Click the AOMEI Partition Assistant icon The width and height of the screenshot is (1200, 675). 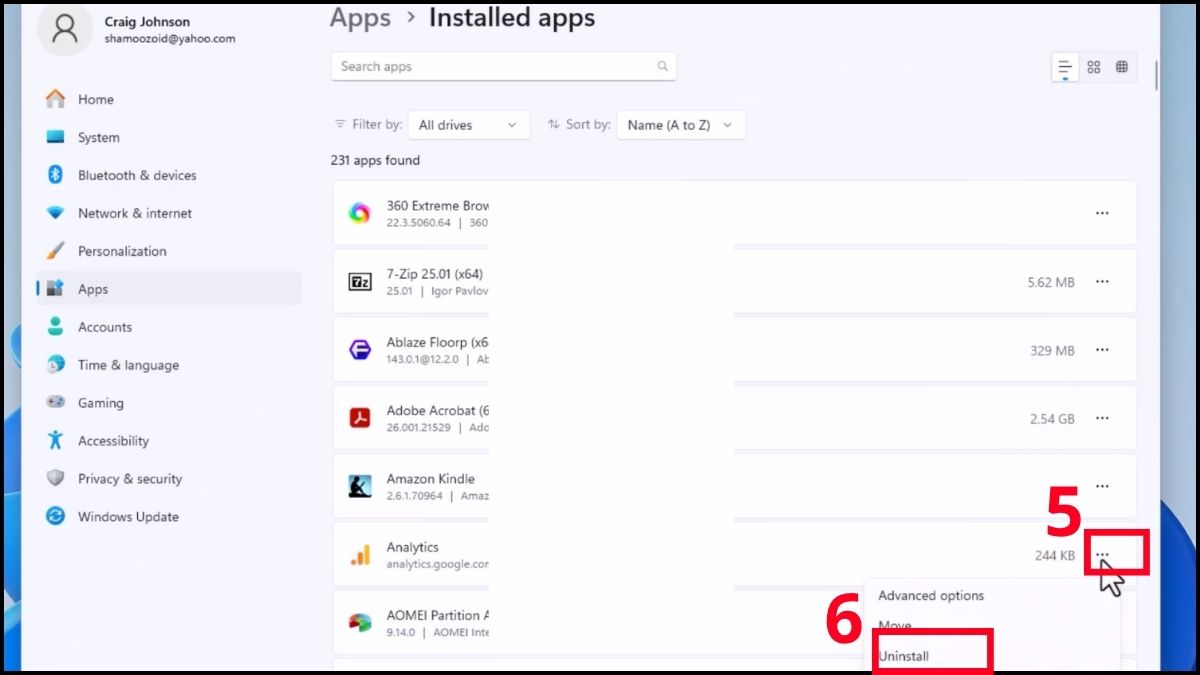360,623
